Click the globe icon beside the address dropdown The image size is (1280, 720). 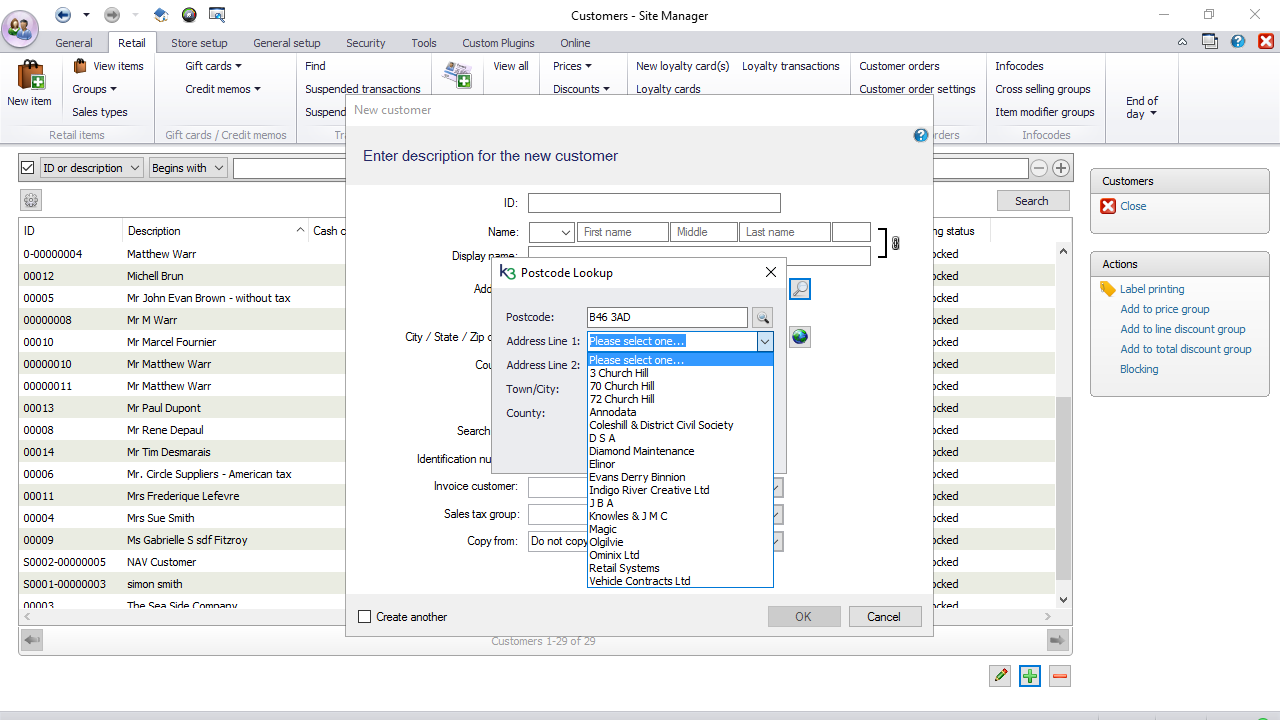coord(799,337)
